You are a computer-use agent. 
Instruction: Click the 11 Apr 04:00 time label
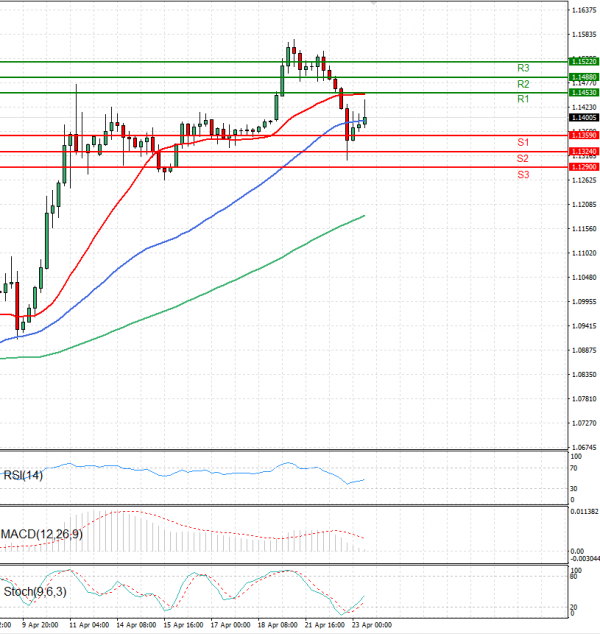coord(89,625)
